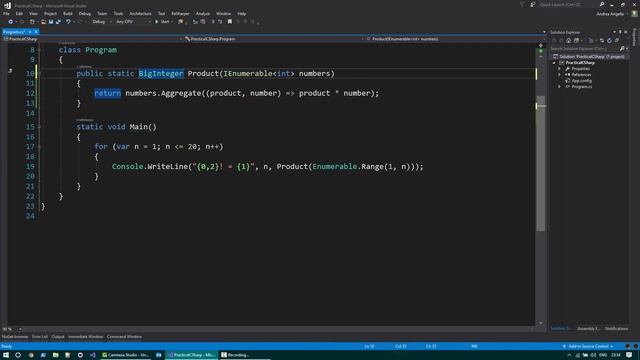Viewport: 640px width, 360px height.
Task: Click the green Start debugging button
Action: pyautogui.click(x=162, y=22)
